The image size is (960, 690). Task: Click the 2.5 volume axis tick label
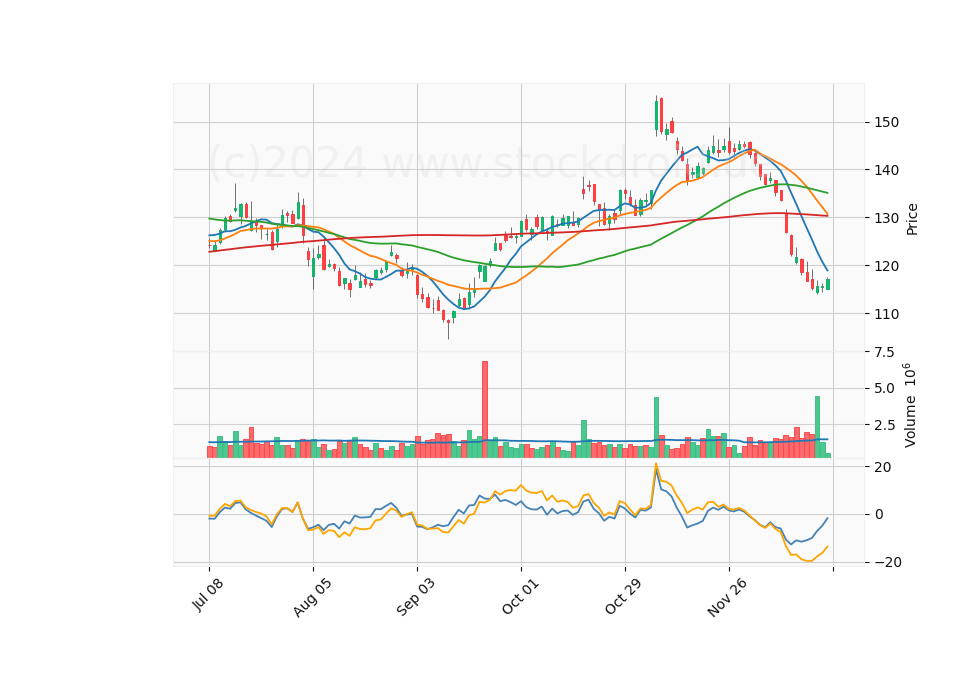click(x=884, y=426)
